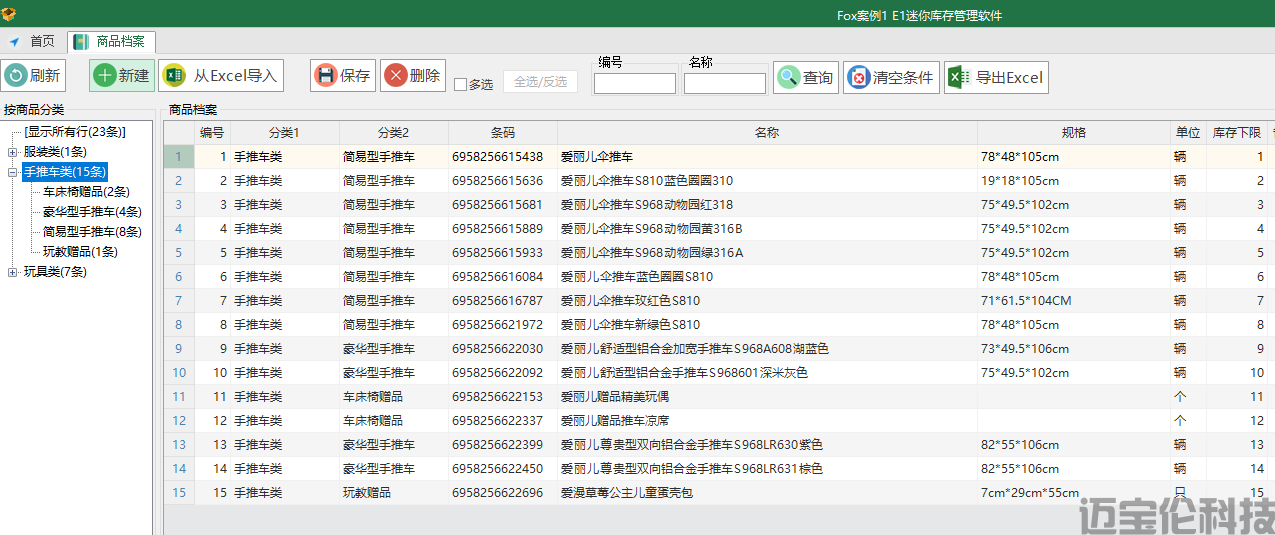Collapse the 手推车类 tree node

[x=12, y=172]
